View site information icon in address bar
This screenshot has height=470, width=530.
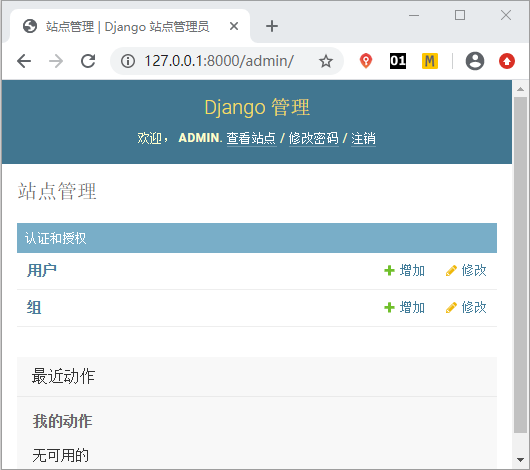[128, 61]
